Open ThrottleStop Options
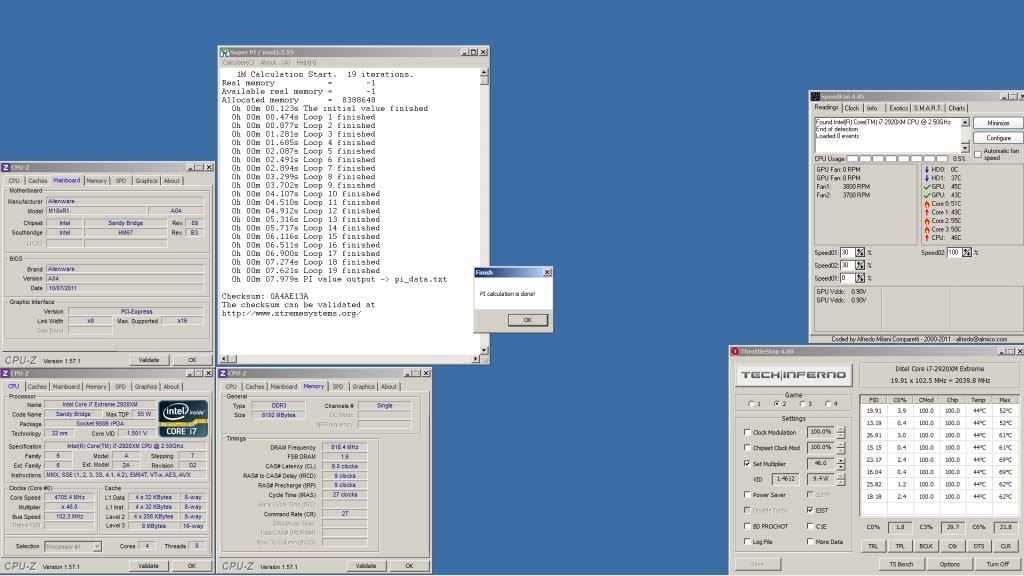Viewport: 1024px width, 576px height. 950,564
